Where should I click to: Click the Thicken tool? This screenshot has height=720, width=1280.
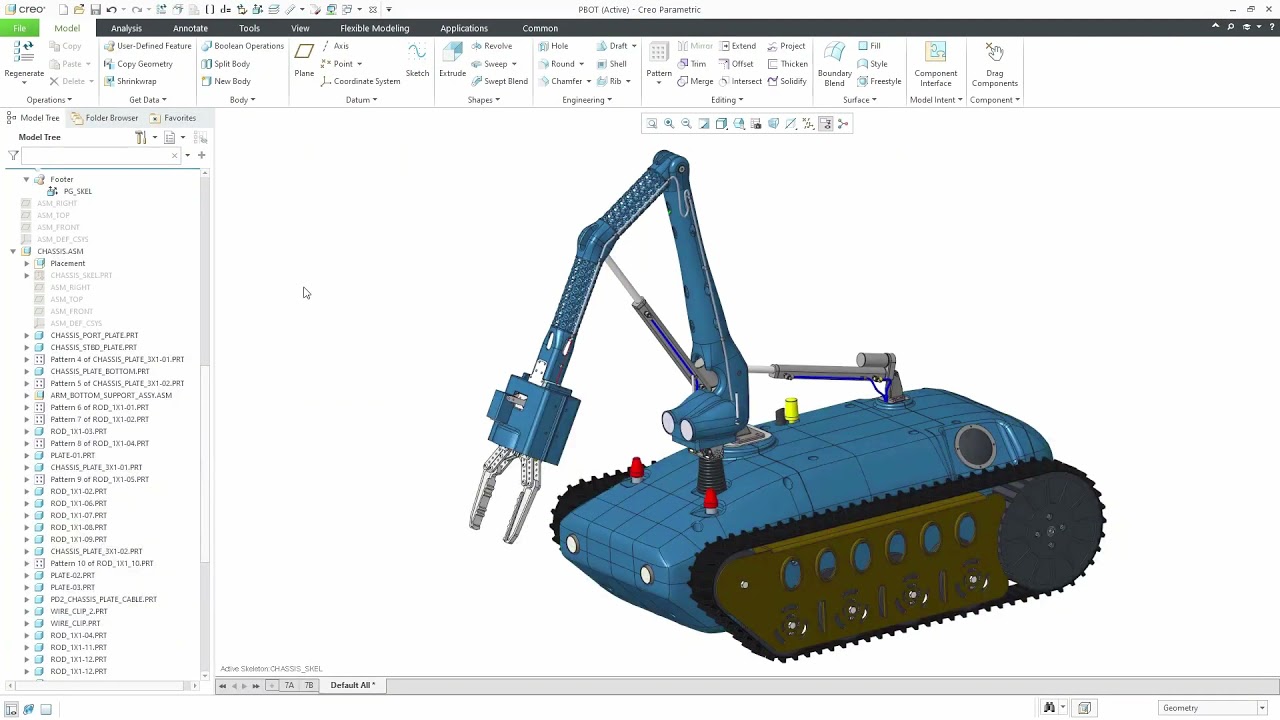coord(787,64)
